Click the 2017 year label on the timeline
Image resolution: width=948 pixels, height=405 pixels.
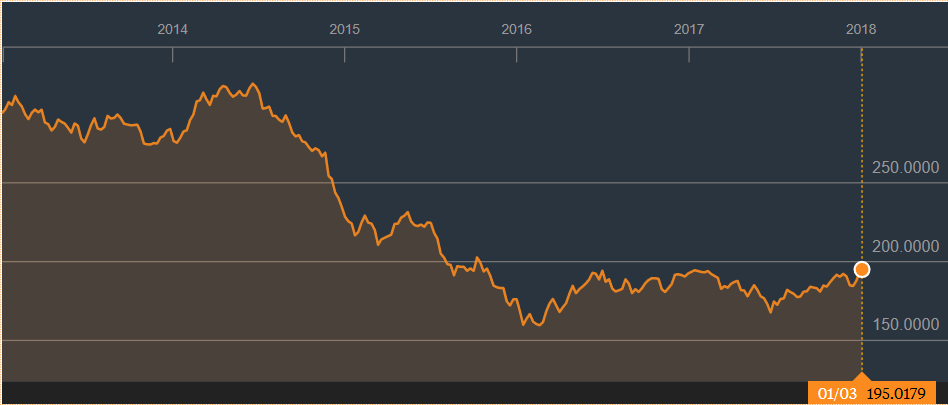coord(689,29)
